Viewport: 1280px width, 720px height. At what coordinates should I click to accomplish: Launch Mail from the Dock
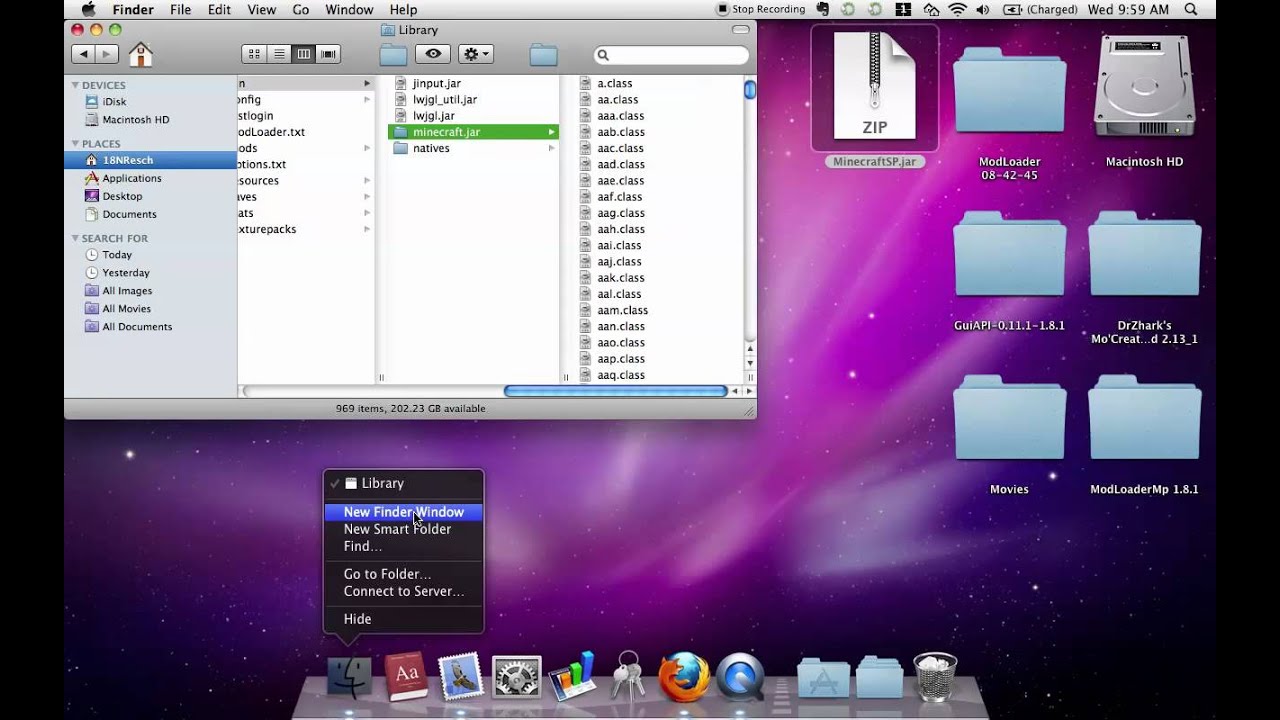461,677
